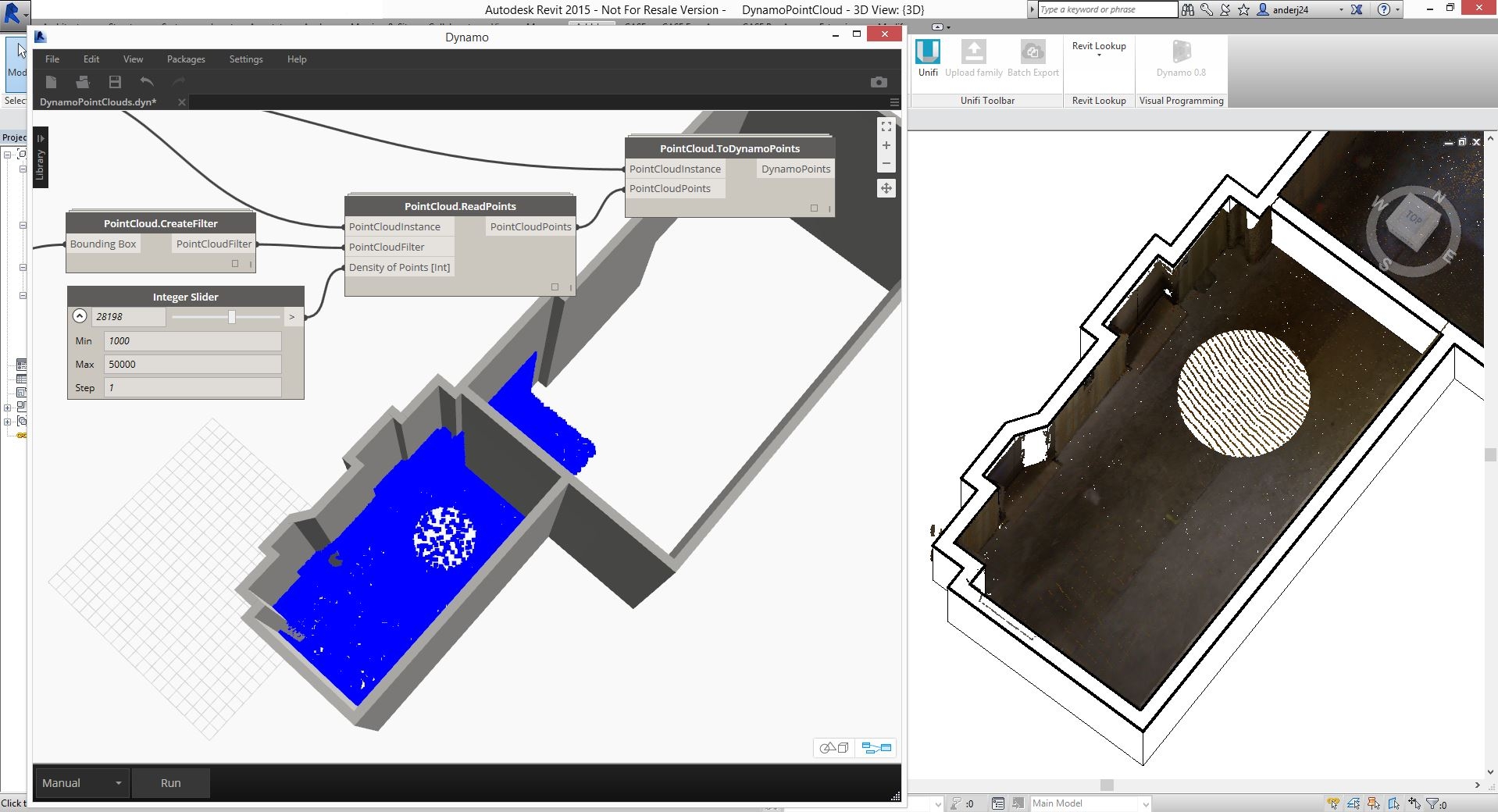
Task: Toggle the Library sidebar panel
Action: tap(41, 158)
